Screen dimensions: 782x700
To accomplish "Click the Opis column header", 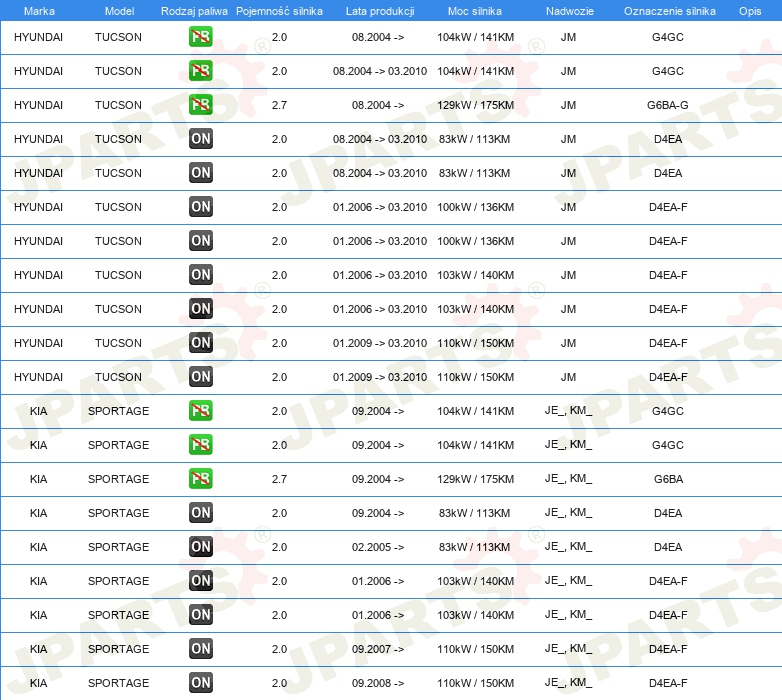I will 750,11.
